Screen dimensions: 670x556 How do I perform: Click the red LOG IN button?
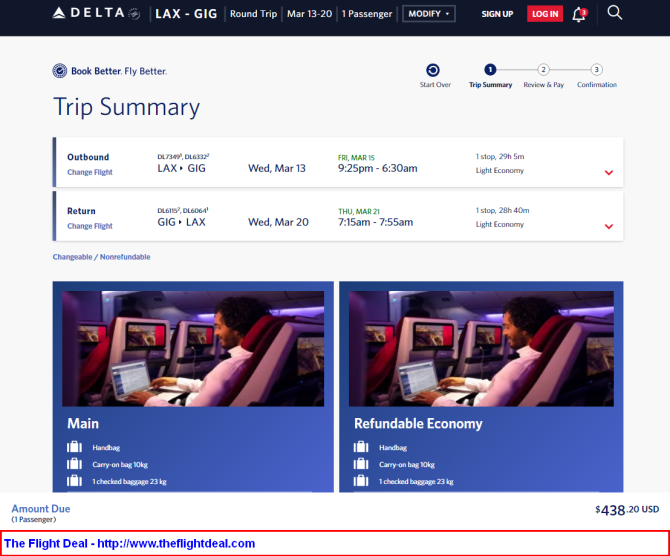(545, 14)
